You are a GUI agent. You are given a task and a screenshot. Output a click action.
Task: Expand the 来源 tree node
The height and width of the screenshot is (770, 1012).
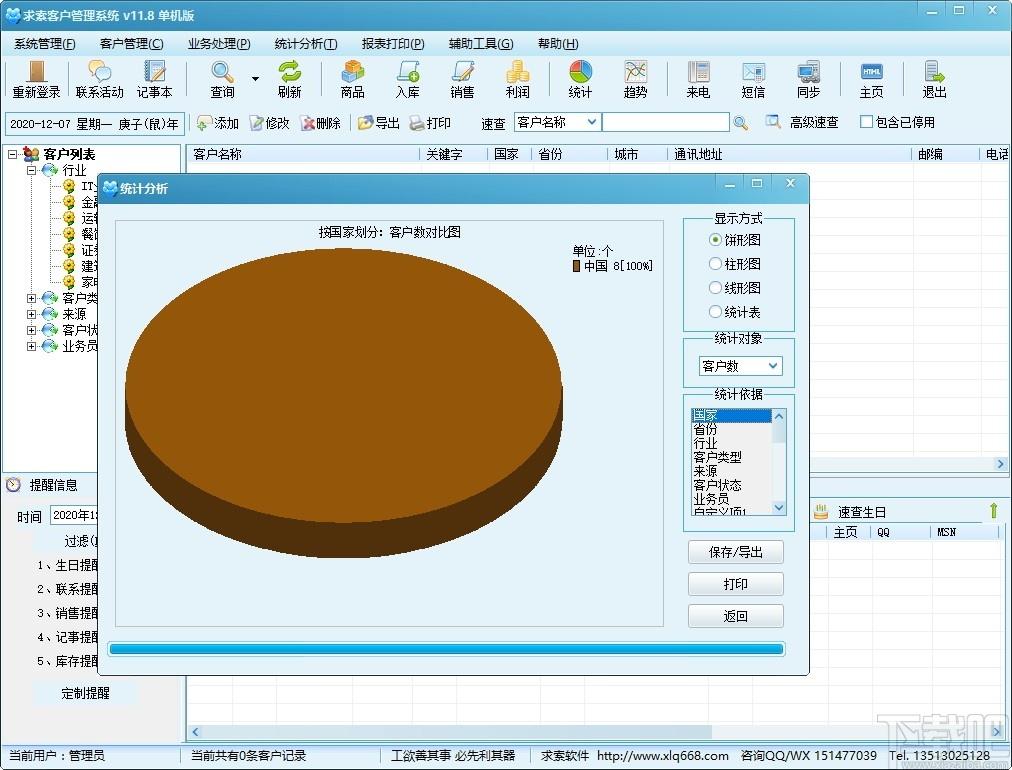click(31, 314)
